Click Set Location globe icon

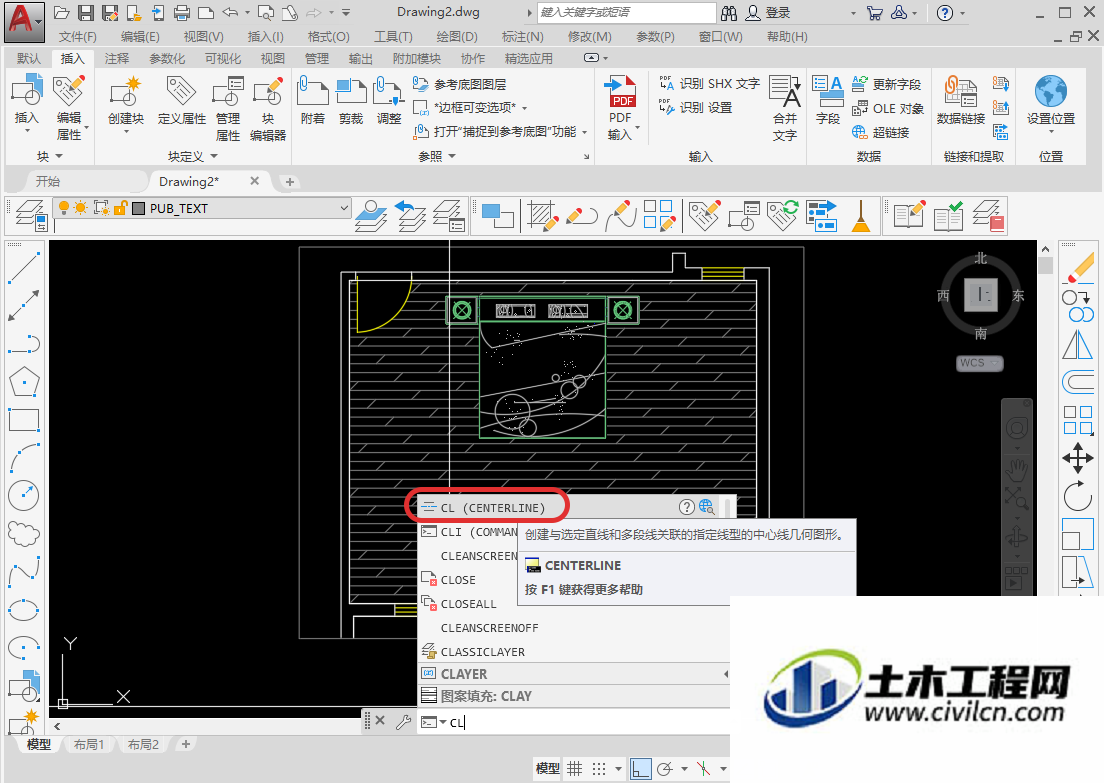(1050, 92)
